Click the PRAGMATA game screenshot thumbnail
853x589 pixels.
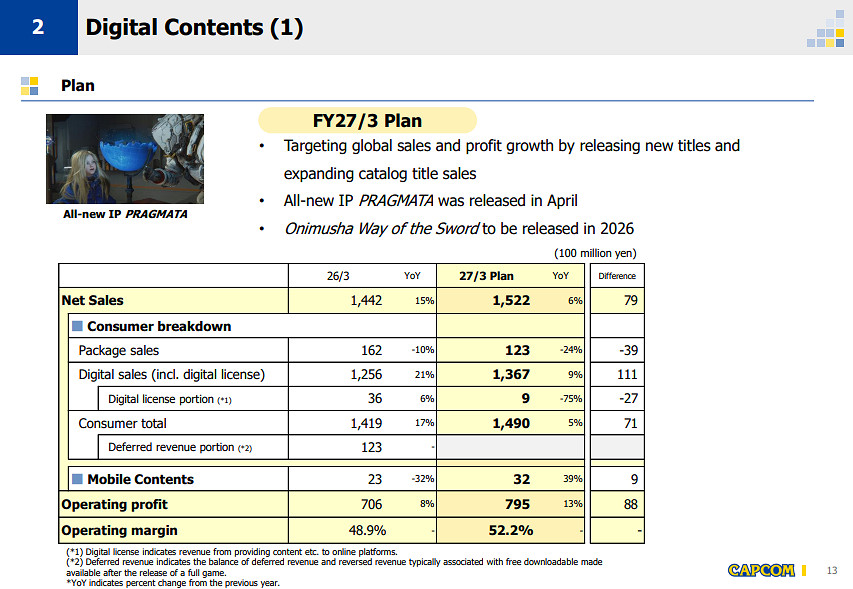click(125, 159)
